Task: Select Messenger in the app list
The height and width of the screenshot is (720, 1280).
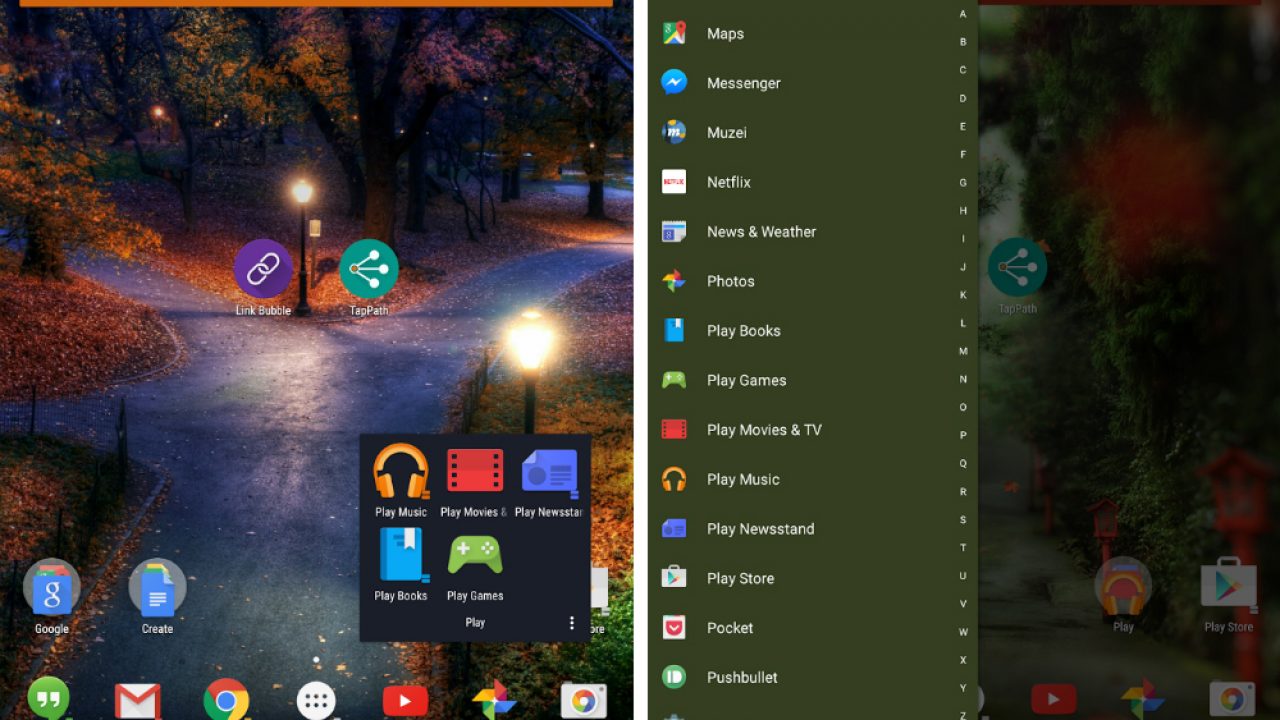Action: (743, 83)
